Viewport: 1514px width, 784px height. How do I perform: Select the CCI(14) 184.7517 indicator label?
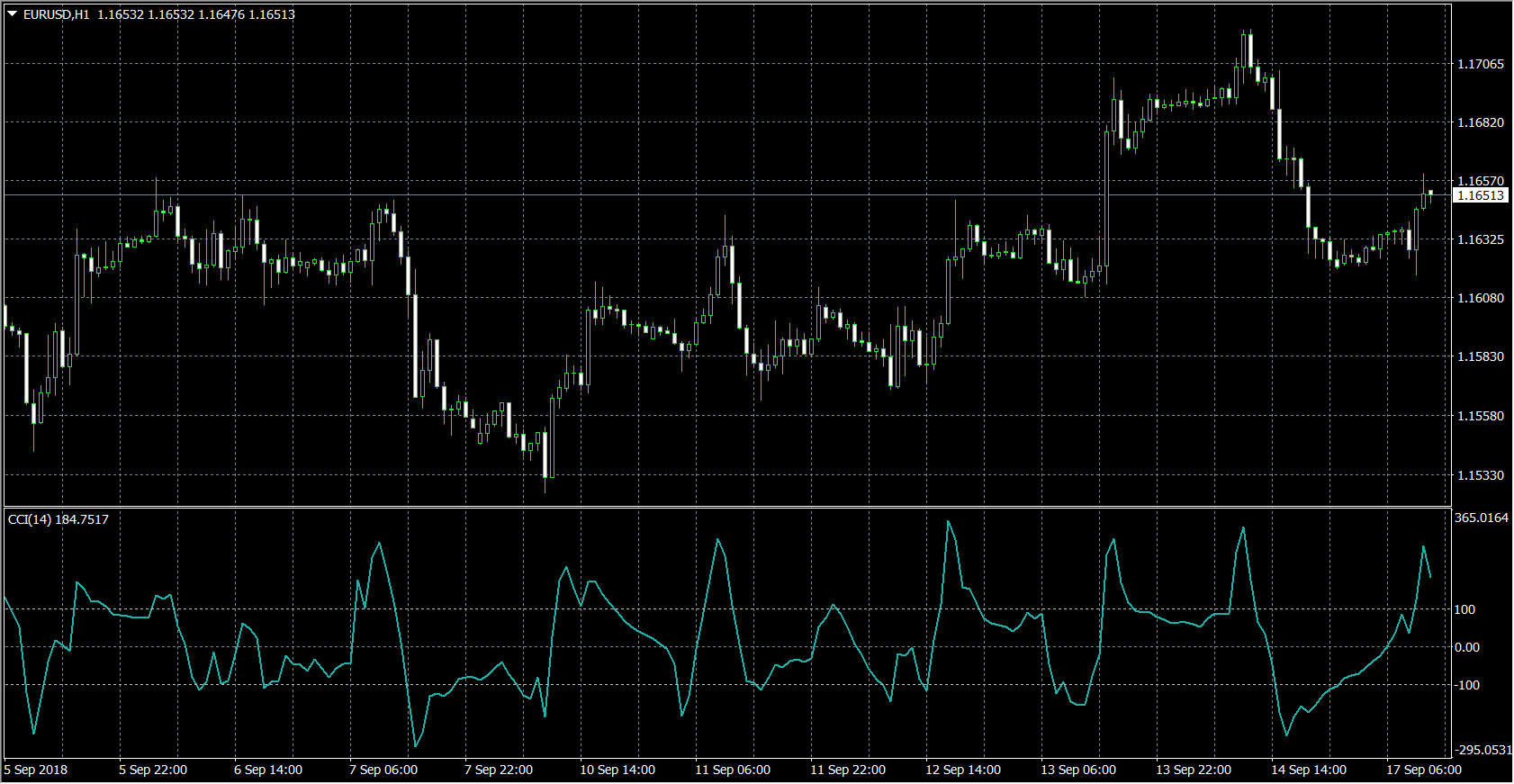pyautogui.click(x=59, y=519)
